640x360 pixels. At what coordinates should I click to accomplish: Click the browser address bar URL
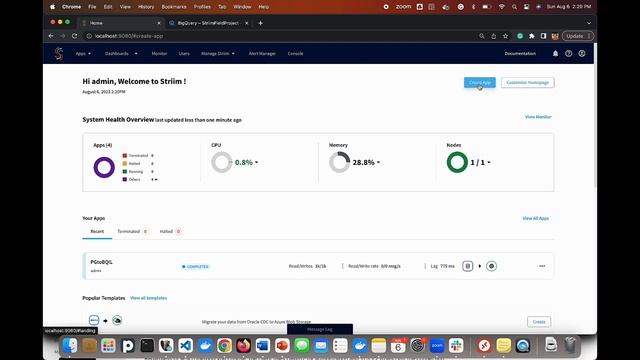pos(129,36)
